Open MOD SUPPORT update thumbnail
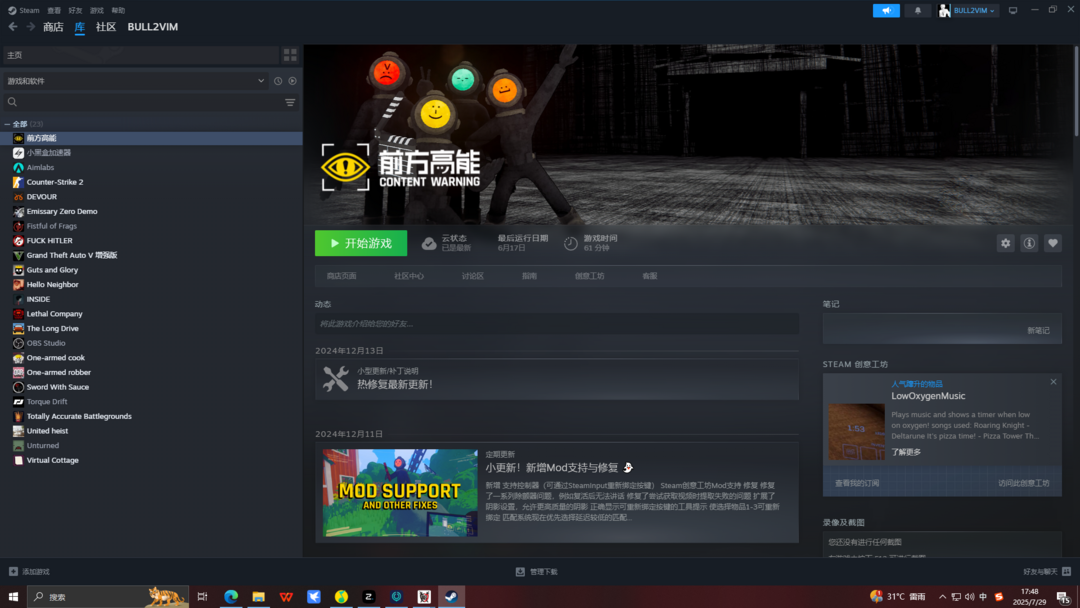Image resolution: width=1080 pixels, height=608 pixels. (x=400, y=493)
